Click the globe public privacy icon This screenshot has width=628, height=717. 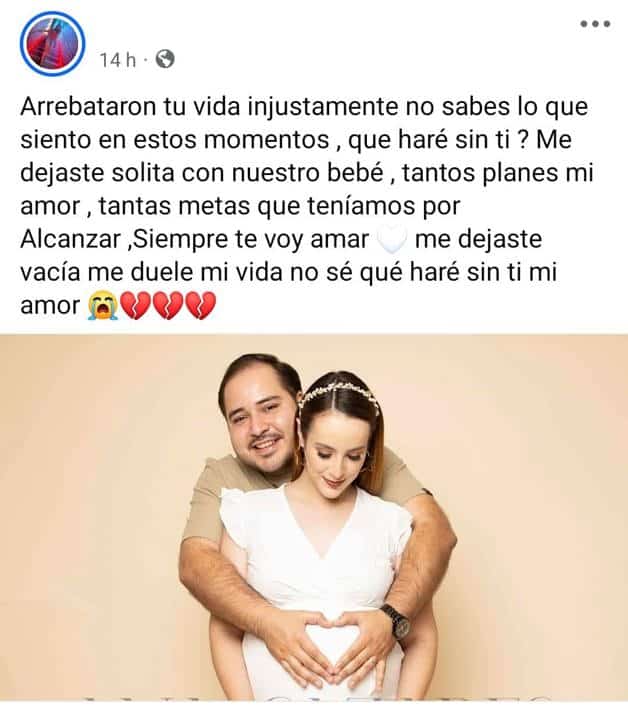tap(165, 59)
